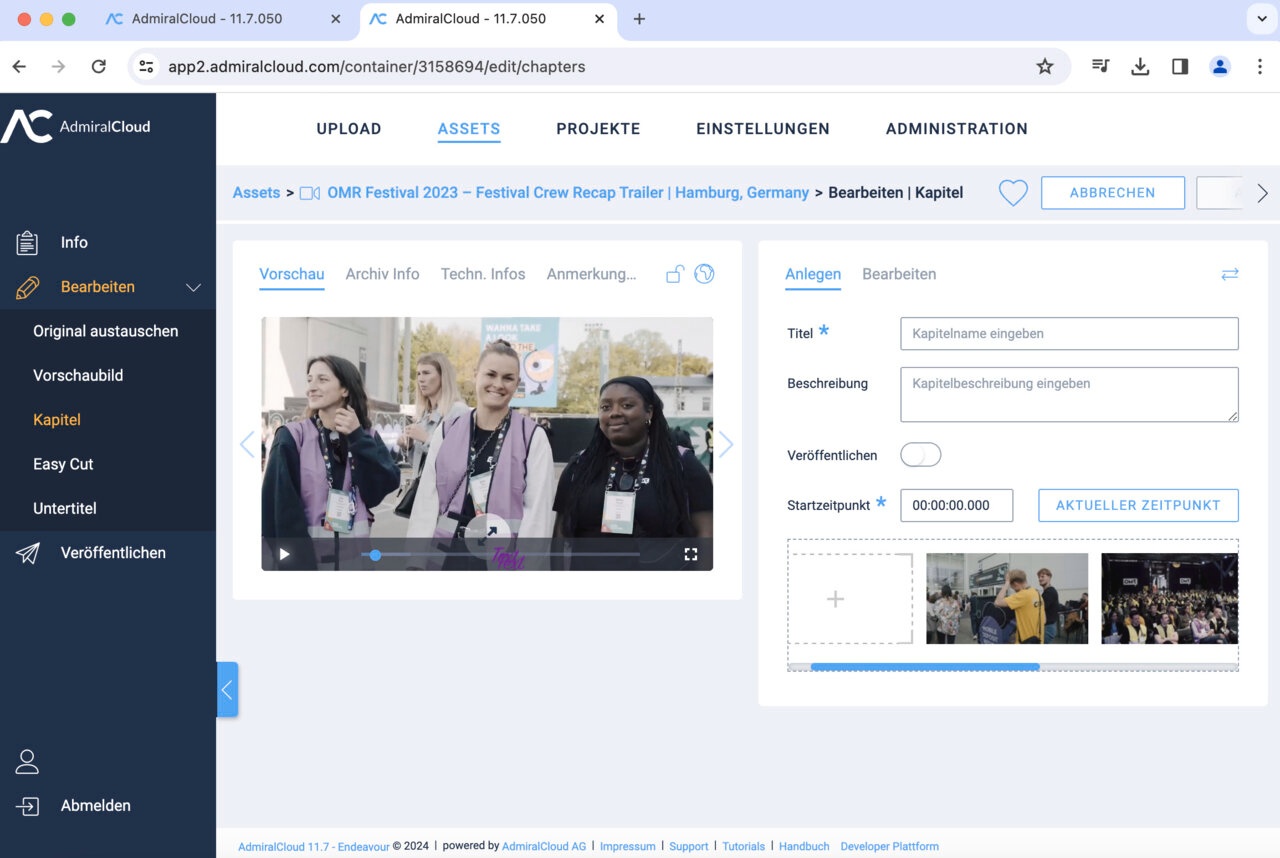Enable the Veröffentlichen switch
1280x858 pixels.
(x=920, y=454)
